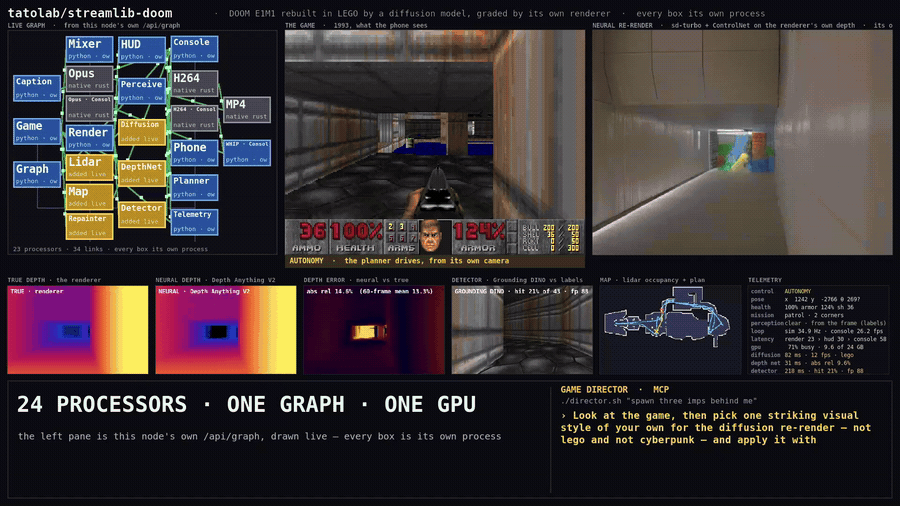Screen dimensions: 900x506
Task: Open the Neural Depth Anything V2 thumbnail
Action: point(226,330)
